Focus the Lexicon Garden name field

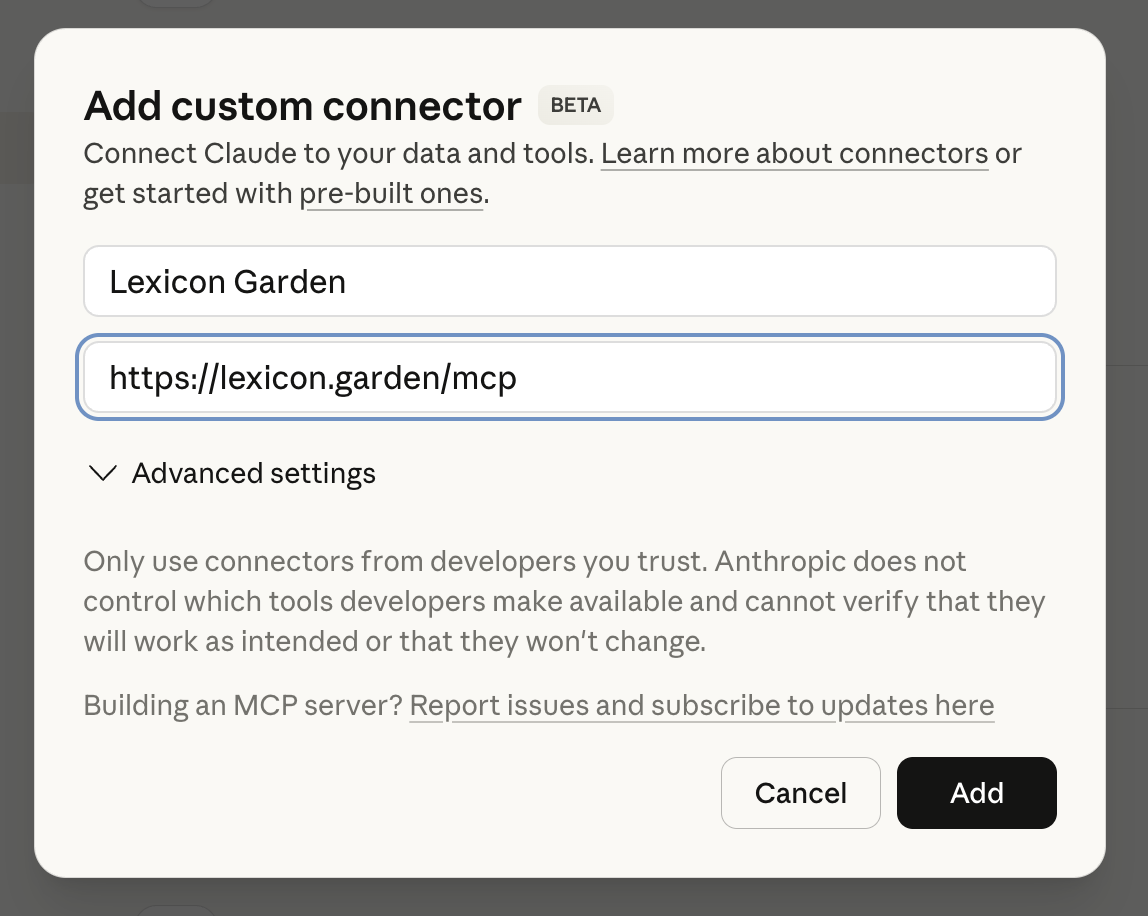(569, 282)
